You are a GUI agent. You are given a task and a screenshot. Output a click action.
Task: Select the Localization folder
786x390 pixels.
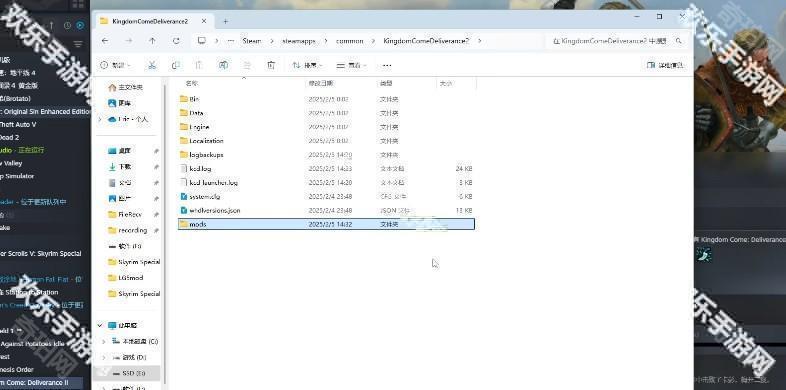coord(326,141)
